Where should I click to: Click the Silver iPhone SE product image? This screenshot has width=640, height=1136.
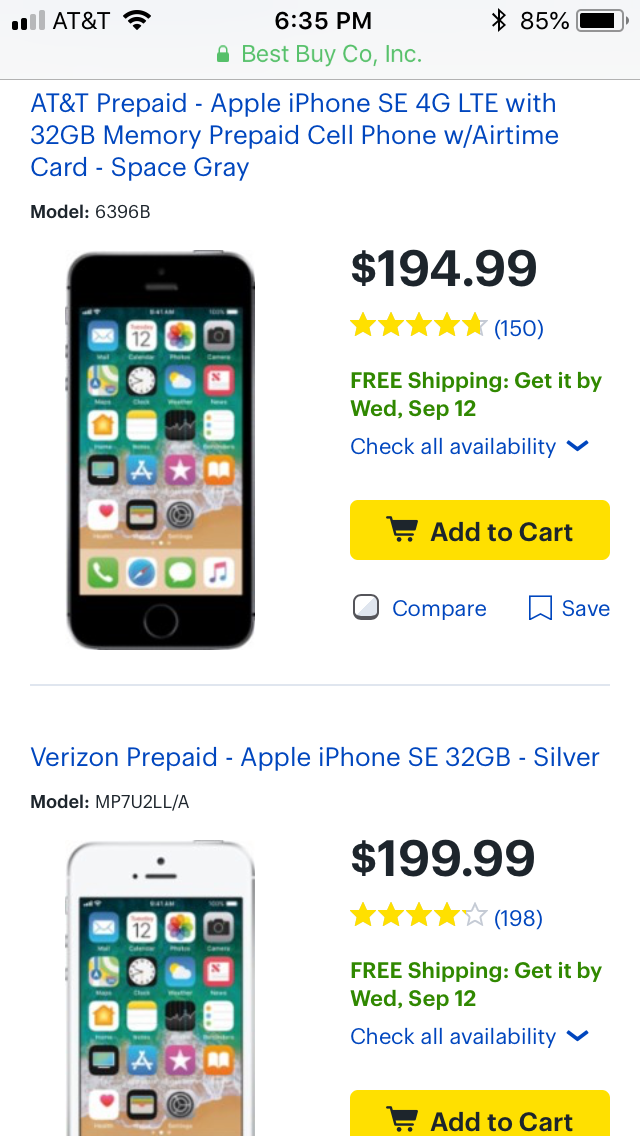161,988
